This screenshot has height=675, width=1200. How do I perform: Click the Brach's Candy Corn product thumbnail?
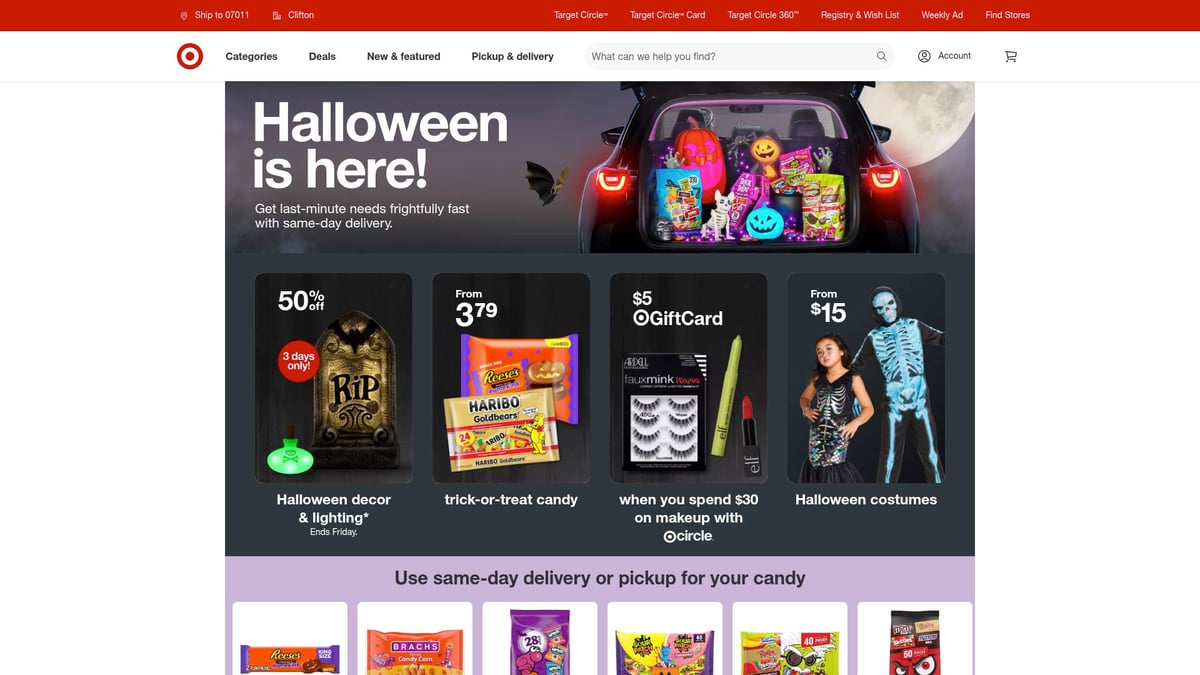tap(415, 638)
